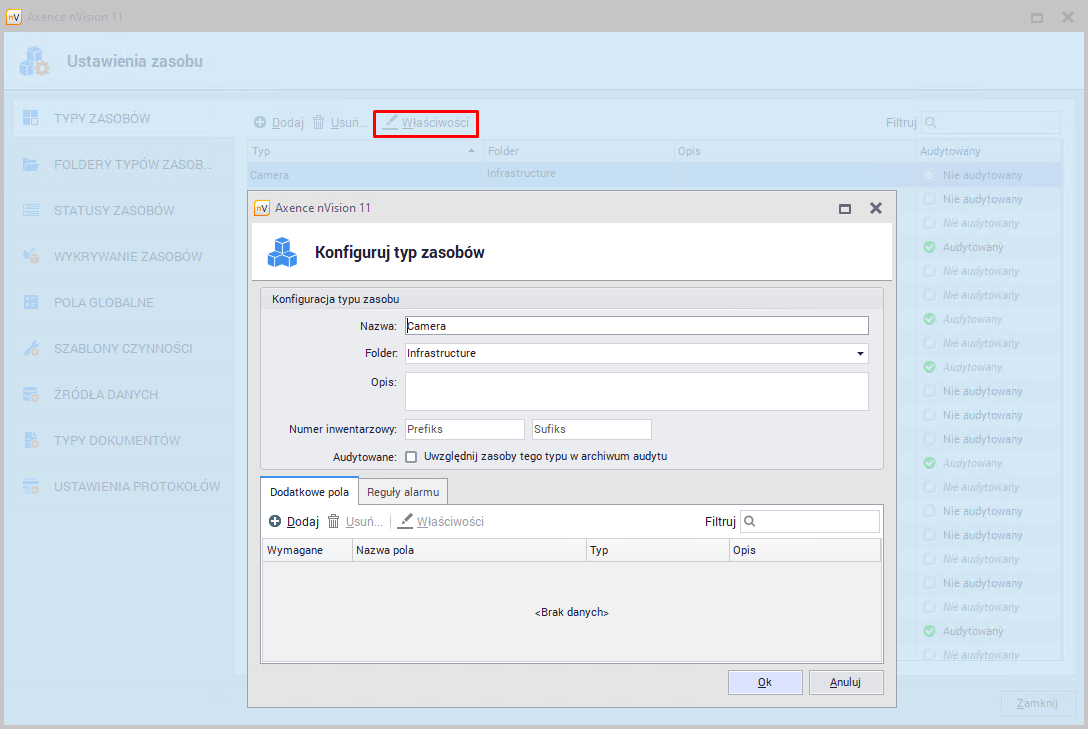Open Źródła danych sidebar icon
This screenshot has width=1088, height=729.
(x=31, y=395)
